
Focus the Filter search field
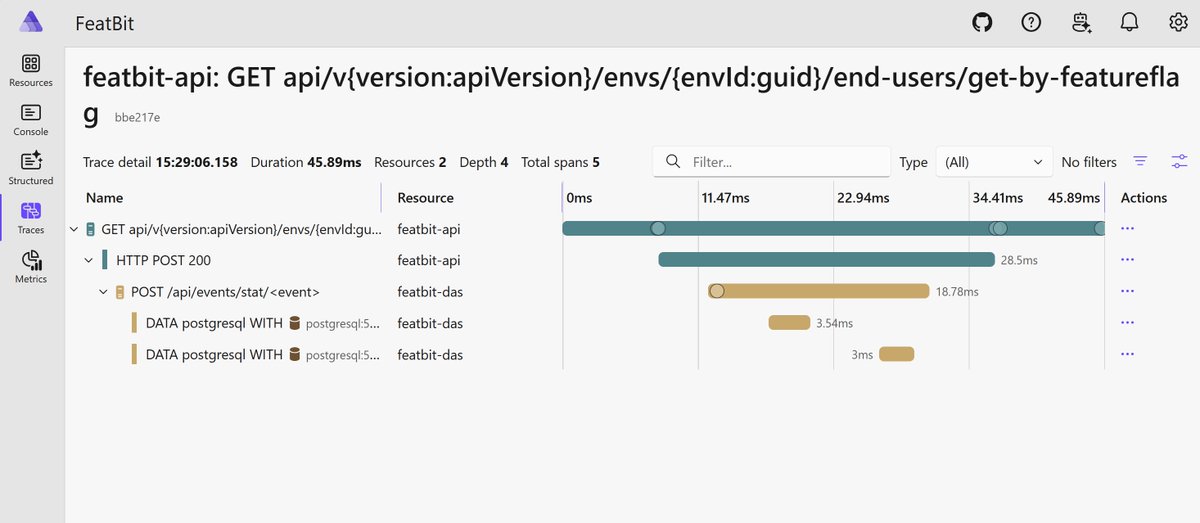[771, 162]
